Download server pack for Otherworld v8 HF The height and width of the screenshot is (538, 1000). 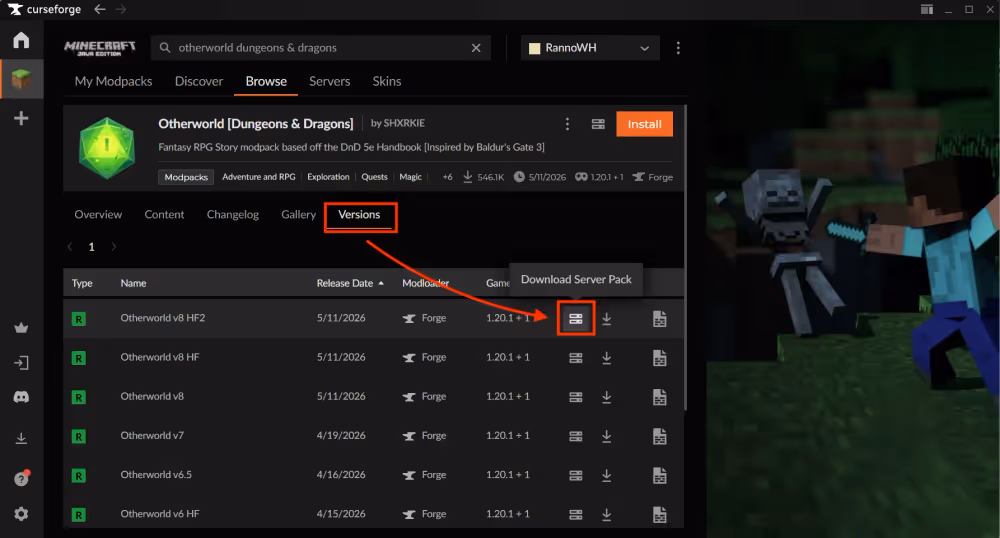click(x=575, y=358)
